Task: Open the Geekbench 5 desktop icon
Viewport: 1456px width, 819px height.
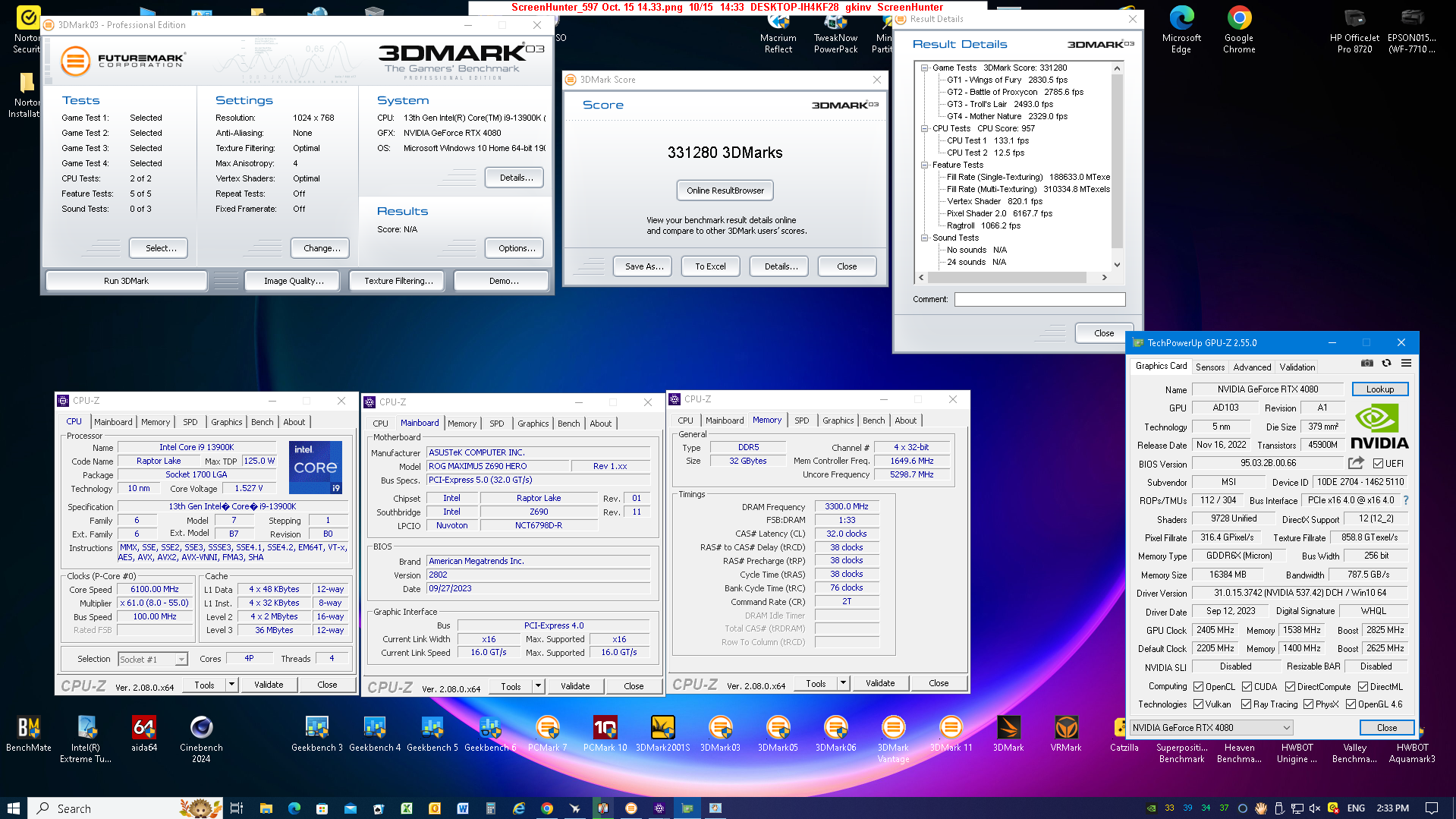Action: pos(432,734)
